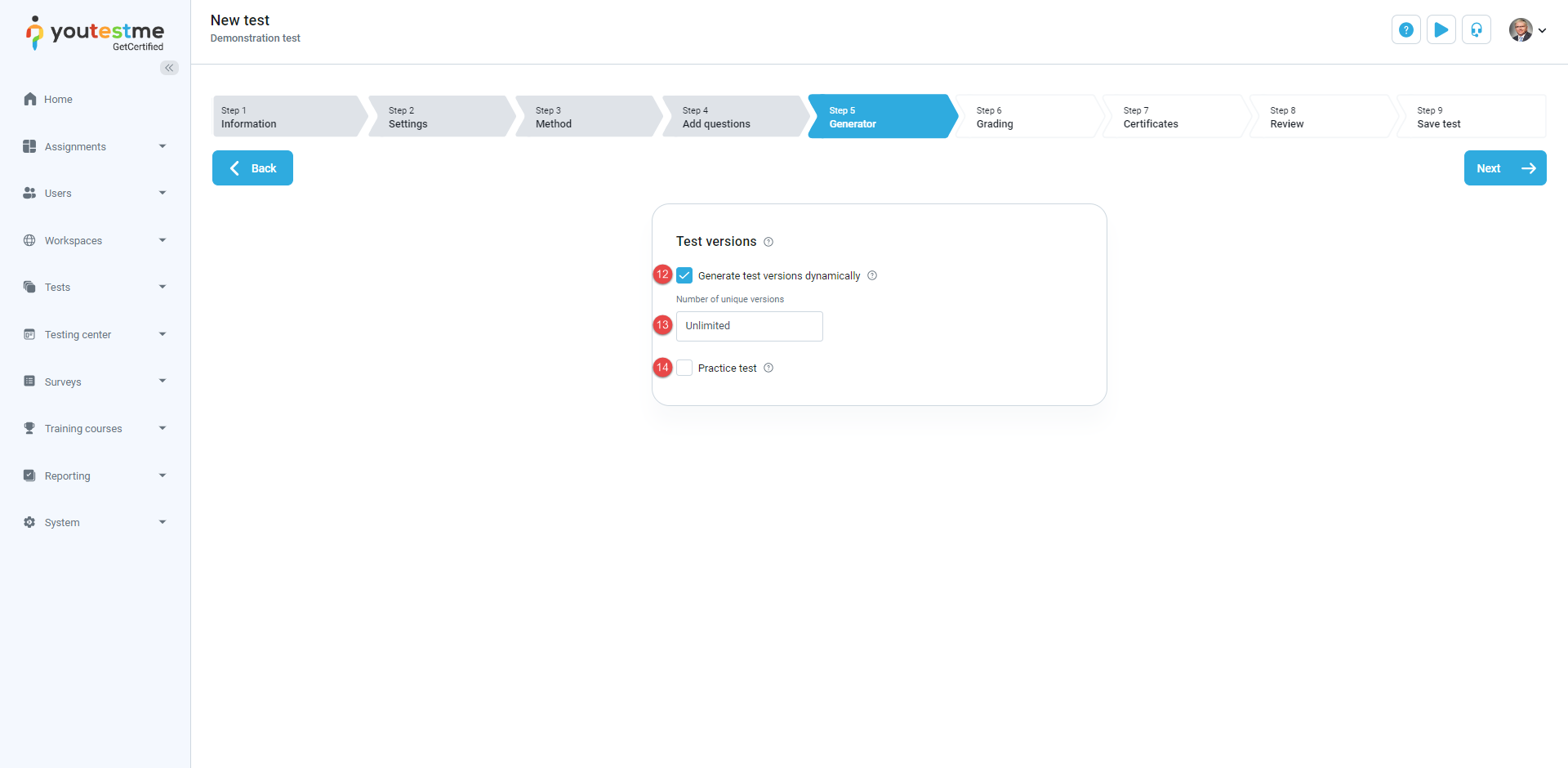Open help question mark icon in header

click(x=1406, y=30)
